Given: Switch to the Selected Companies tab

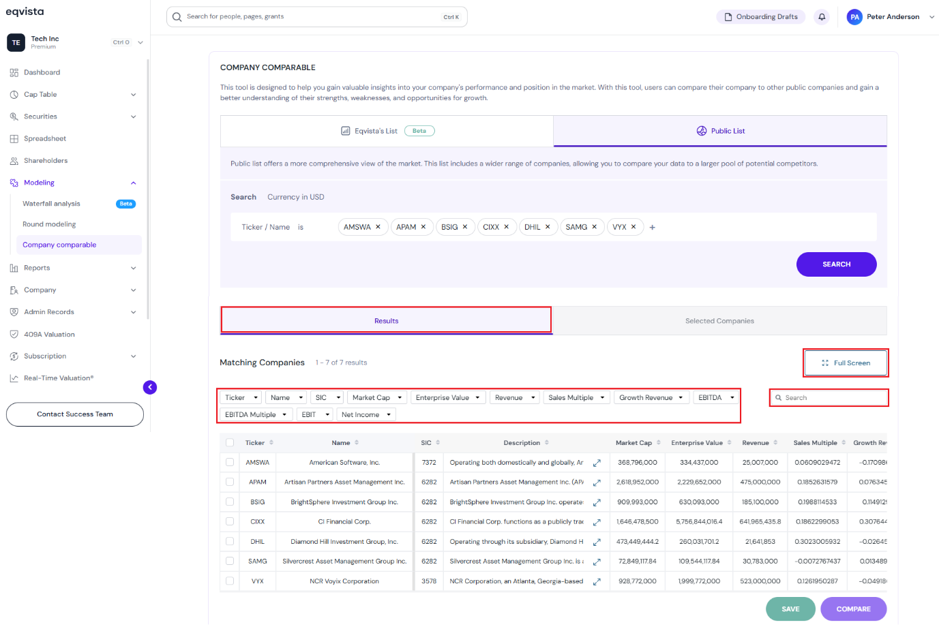Looking at the screenshot, I should pyautogui.click(x=720, y=321).
